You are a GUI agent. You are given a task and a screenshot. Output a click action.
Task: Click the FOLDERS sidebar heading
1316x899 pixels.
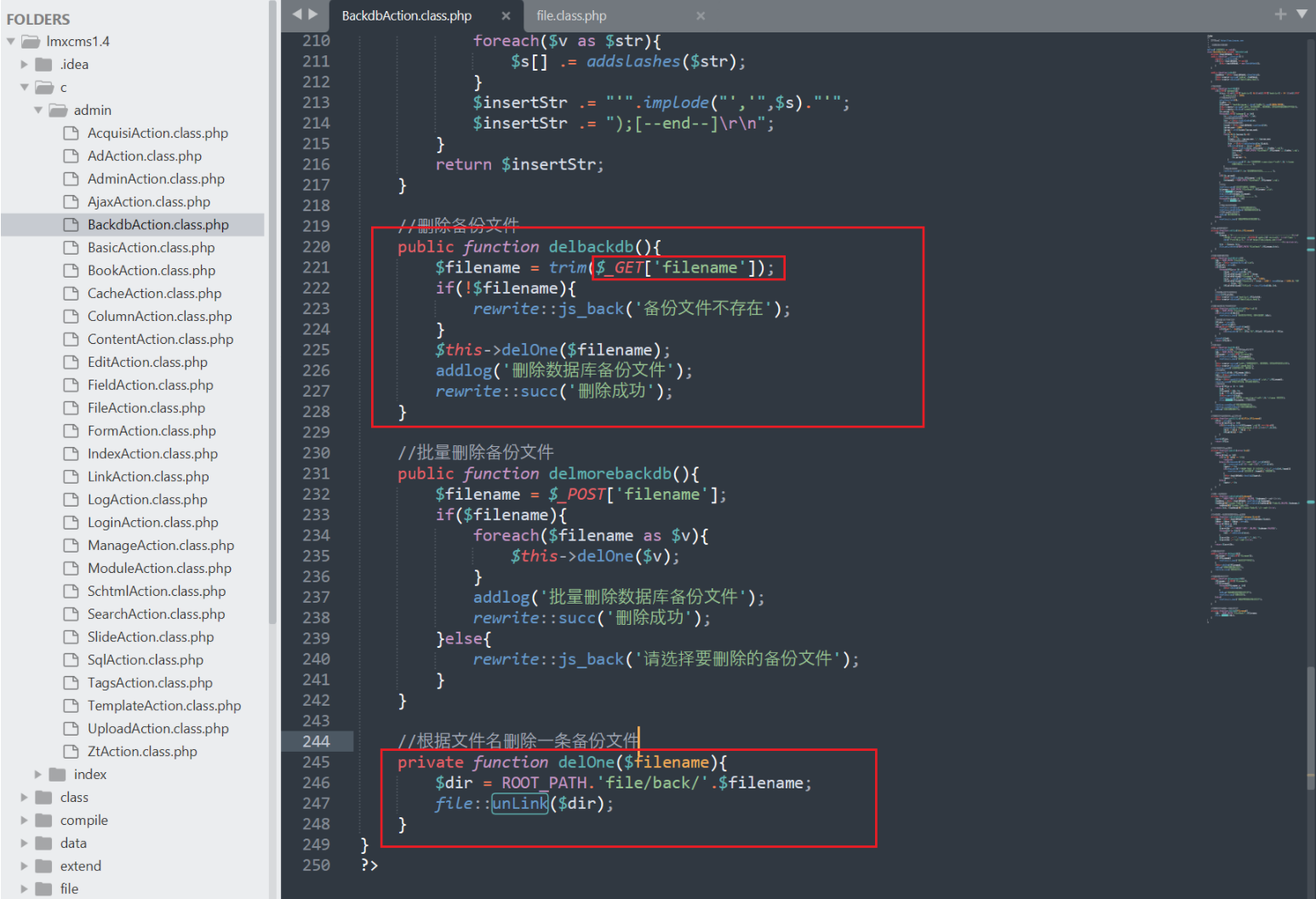point(38,19)
